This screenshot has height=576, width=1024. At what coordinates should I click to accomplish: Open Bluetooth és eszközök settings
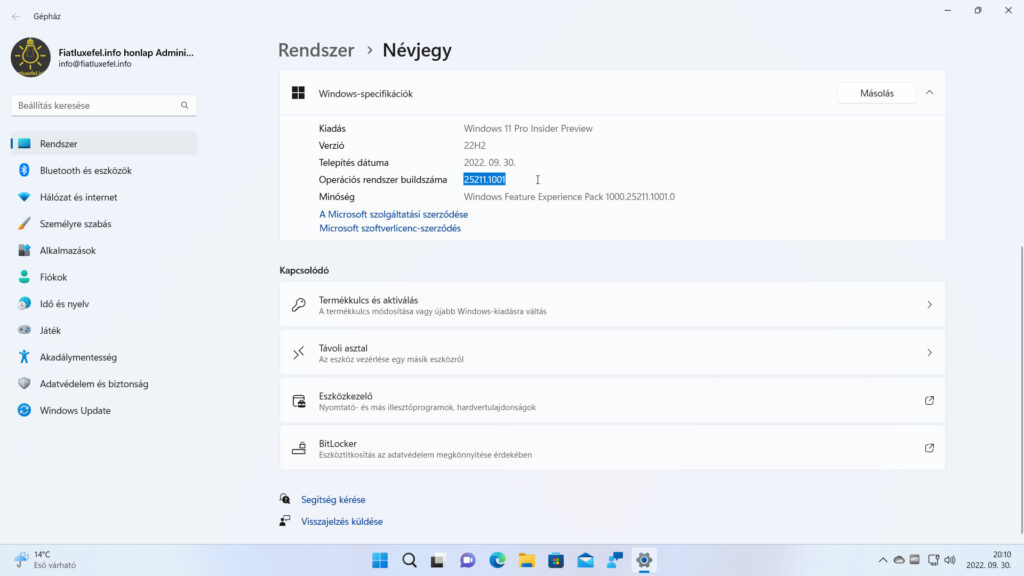(x=104, y=170)
